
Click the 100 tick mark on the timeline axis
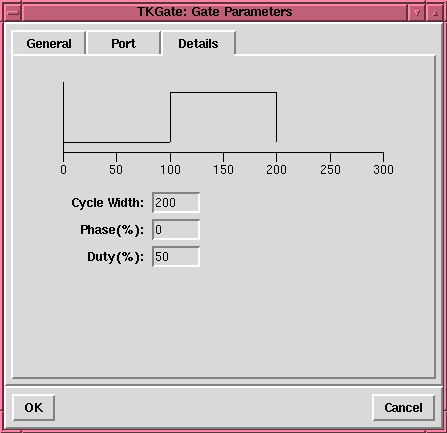point(170,157)
